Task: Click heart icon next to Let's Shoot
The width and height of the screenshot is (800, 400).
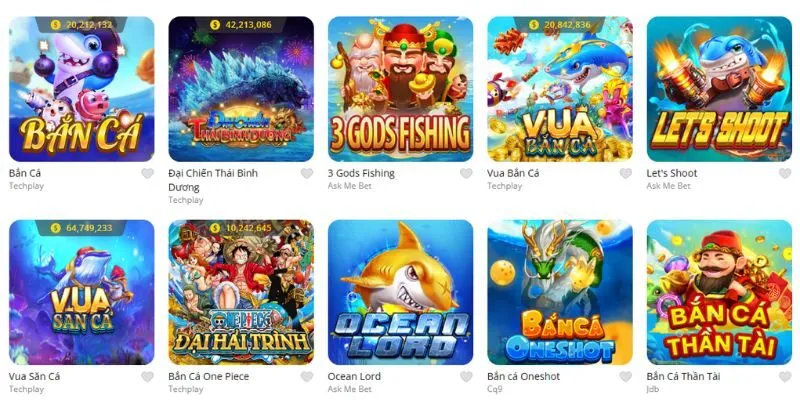Action: 785,173
